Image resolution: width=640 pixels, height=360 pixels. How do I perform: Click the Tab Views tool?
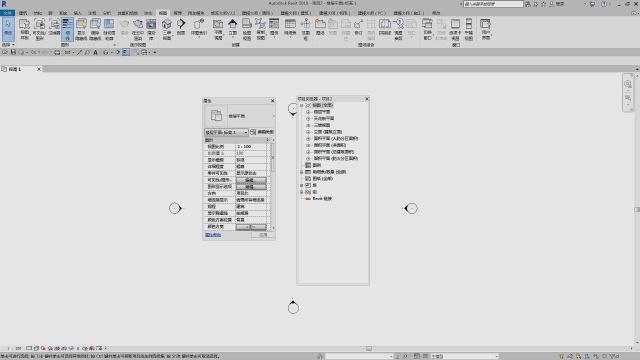[455, 29]
